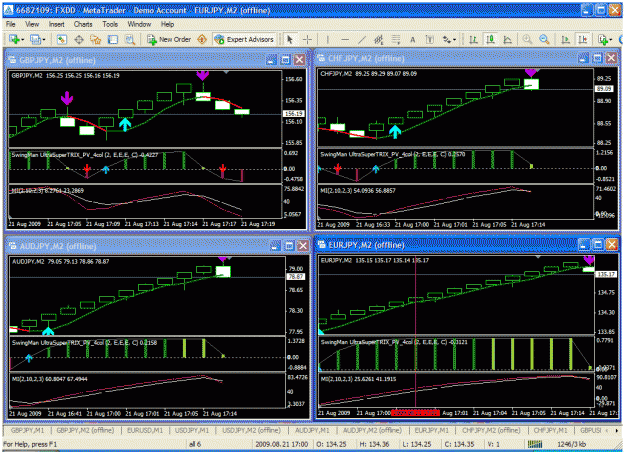Select the cursor arrow tool

pyautogui.click(x=290, y=39)
